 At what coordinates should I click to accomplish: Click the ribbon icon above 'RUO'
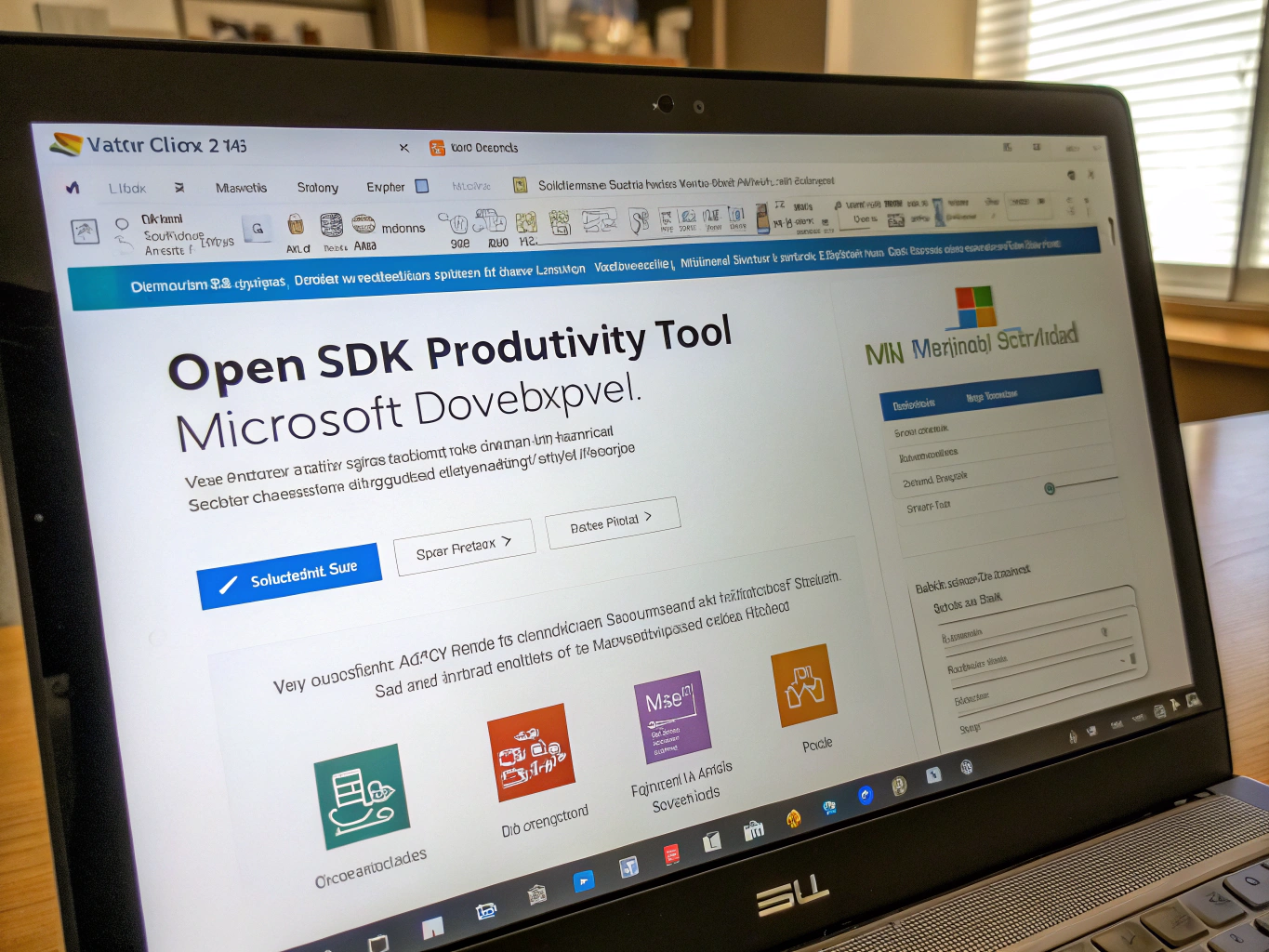pyautogui.click(x=490, y=221)
